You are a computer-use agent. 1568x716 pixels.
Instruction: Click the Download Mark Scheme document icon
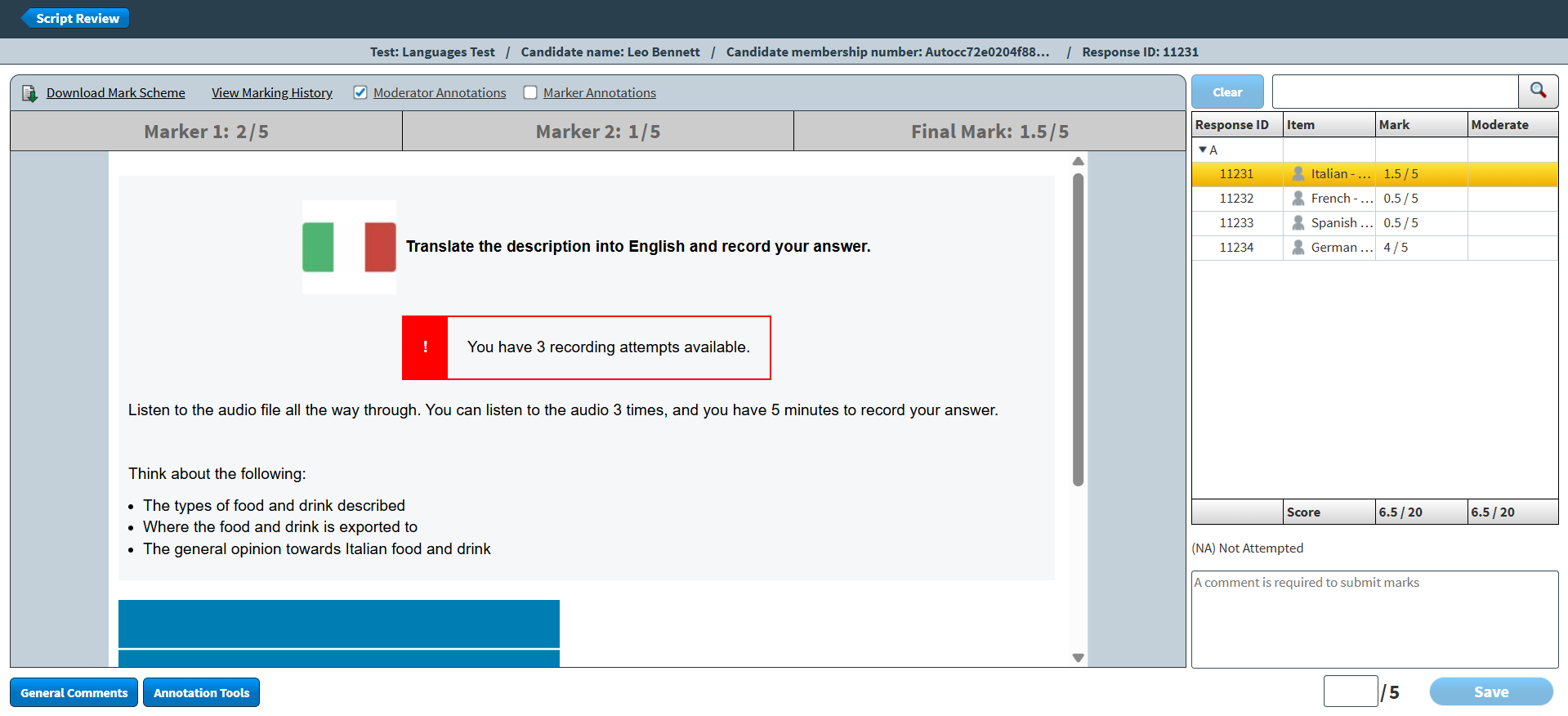click(29, 93)
